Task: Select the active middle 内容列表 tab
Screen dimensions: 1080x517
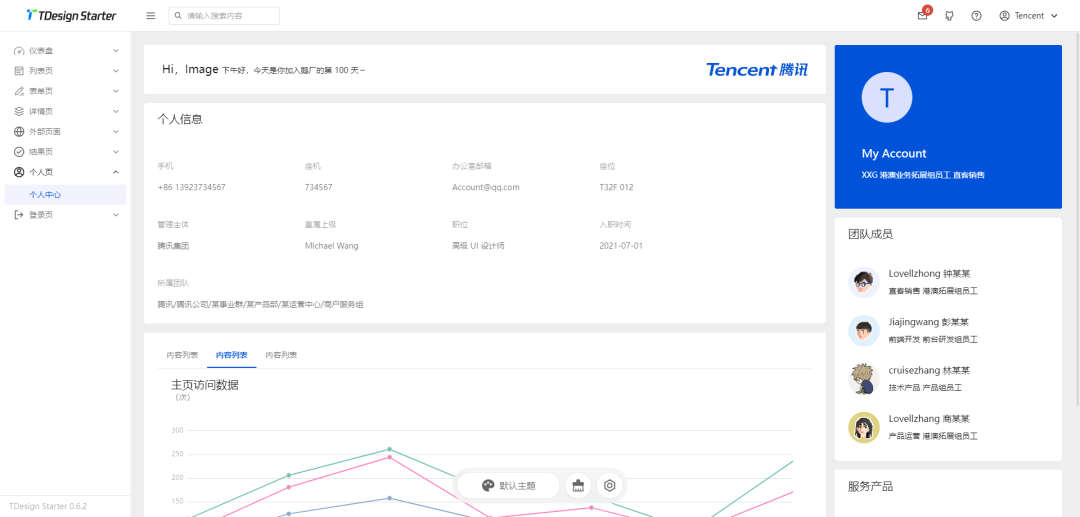Action: (x=231, y=355)
